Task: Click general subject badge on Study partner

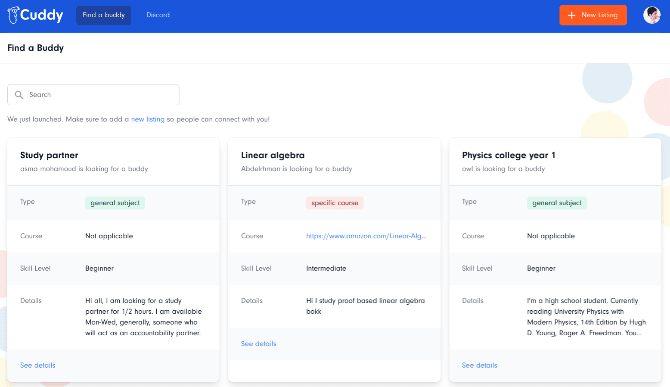Action: (115, 203)
